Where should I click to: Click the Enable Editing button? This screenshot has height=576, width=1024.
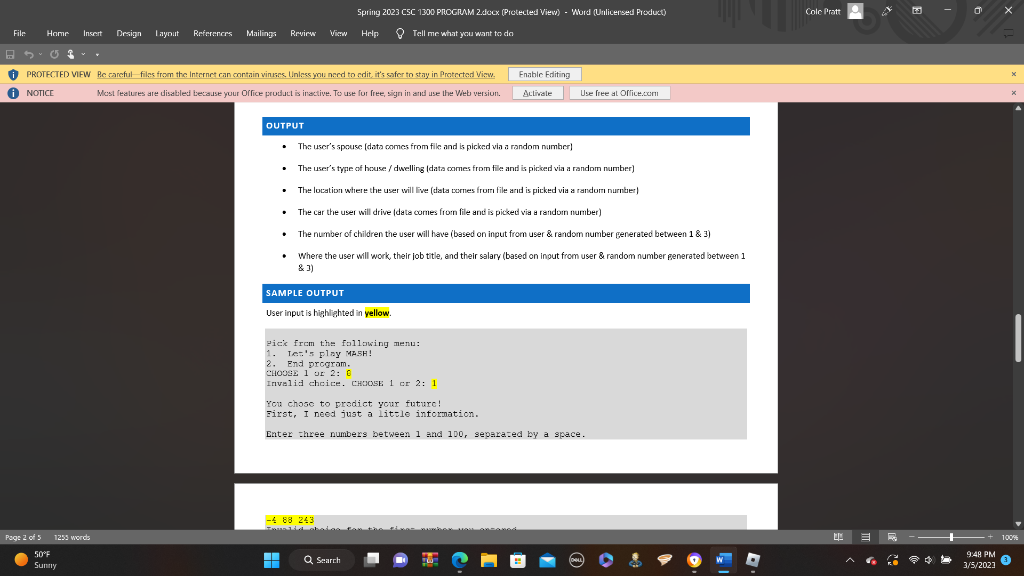(x=544, y=74)
